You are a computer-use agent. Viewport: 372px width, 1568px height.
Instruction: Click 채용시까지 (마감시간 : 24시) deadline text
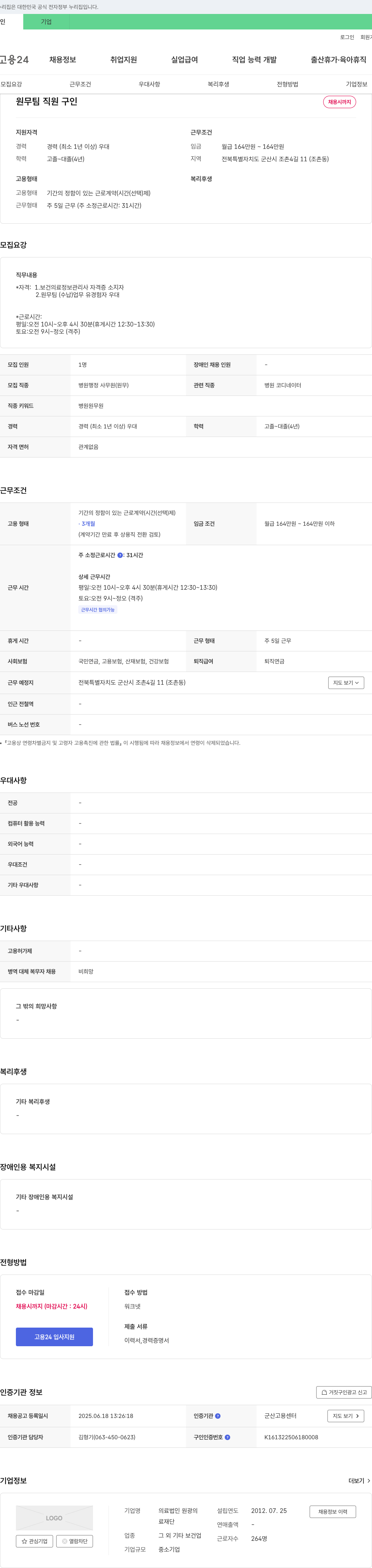tap(52, 1306)
